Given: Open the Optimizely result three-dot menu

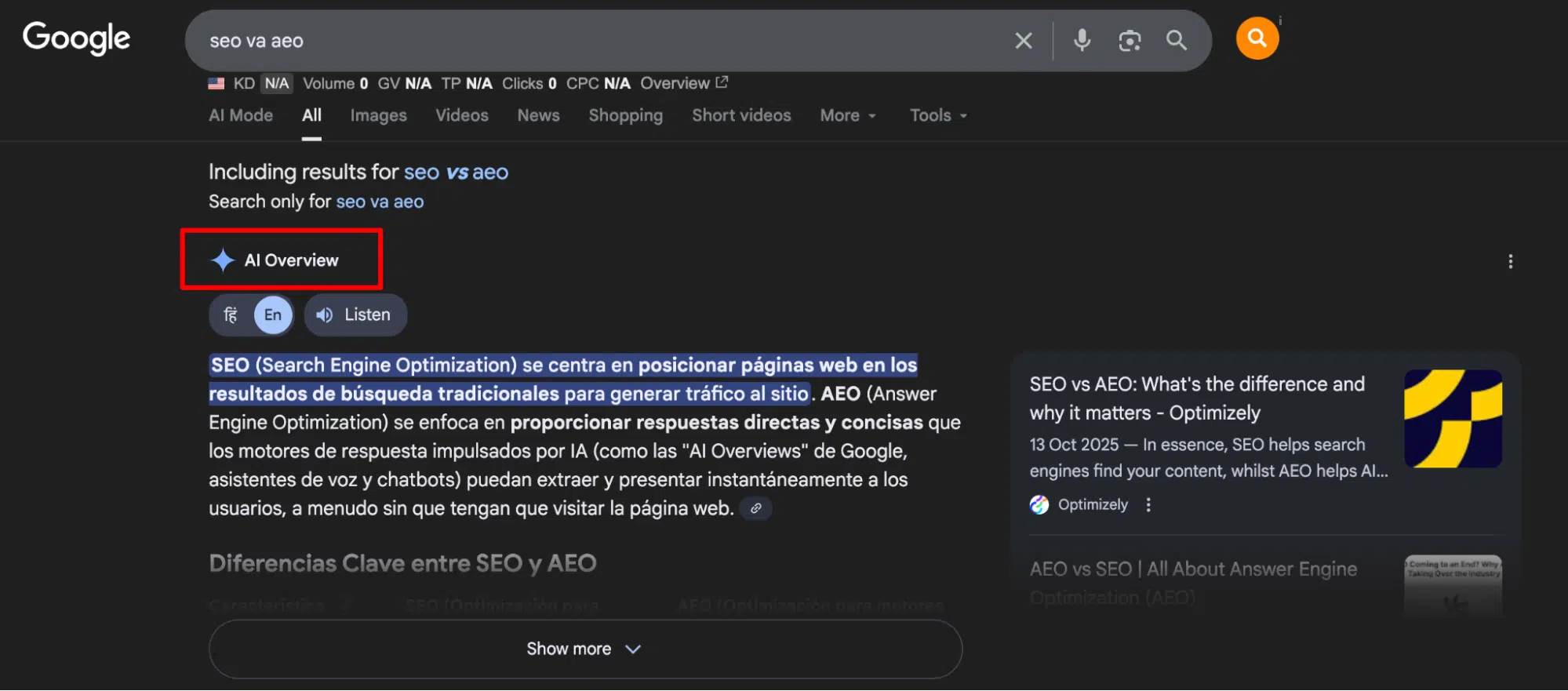Looking at the screenshot, I should click(1148, 504).
